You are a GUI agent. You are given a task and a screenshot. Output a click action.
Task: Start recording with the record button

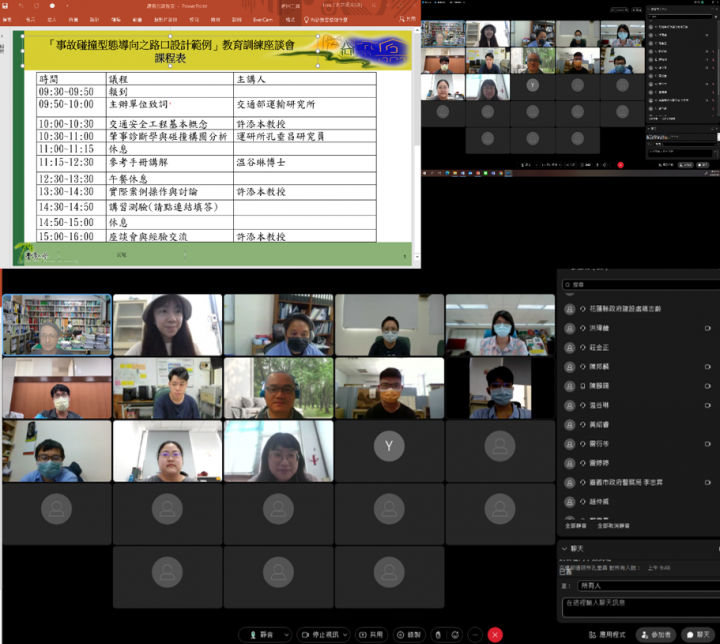[409, 634]
